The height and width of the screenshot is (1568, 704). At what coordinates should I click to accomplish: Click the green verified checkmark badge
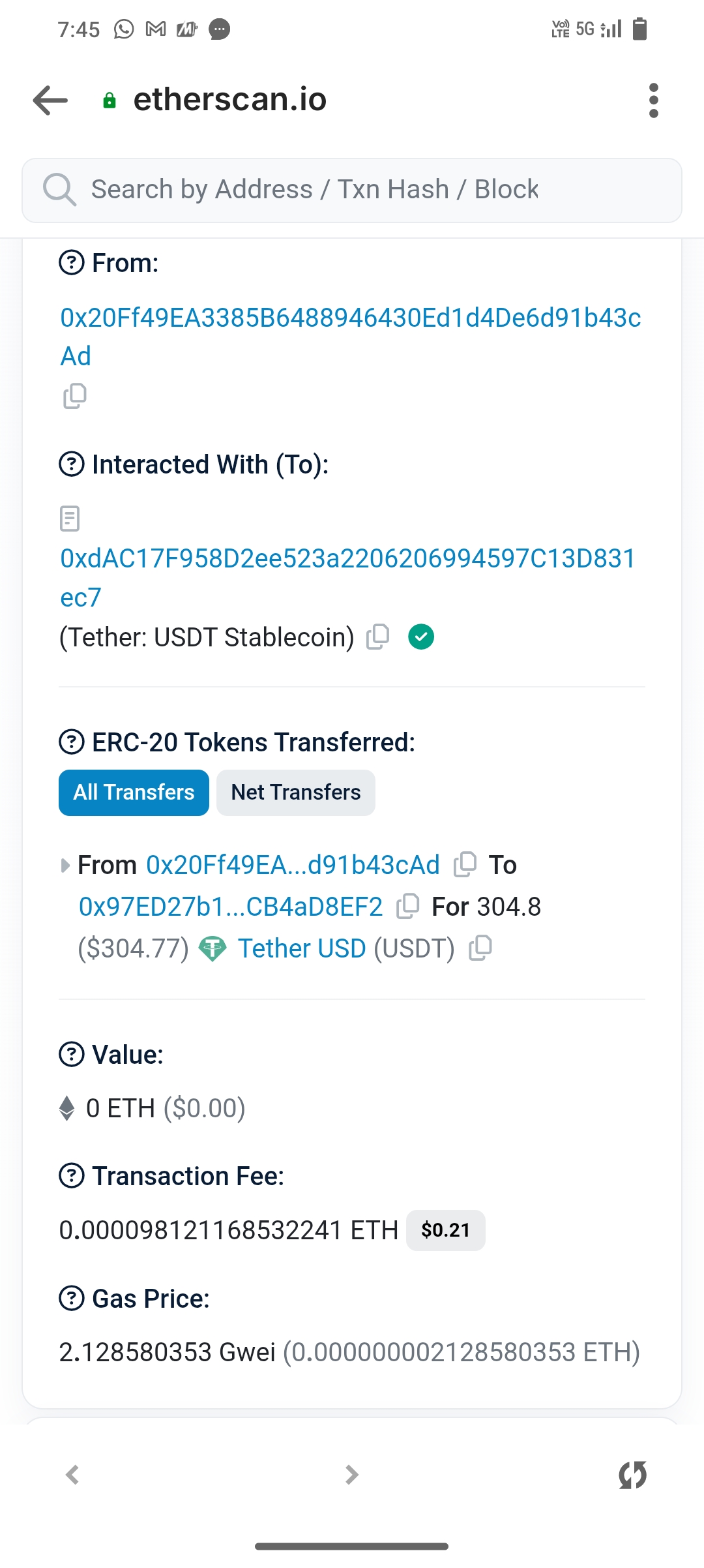pyautogui.click(x=421, y=637)
